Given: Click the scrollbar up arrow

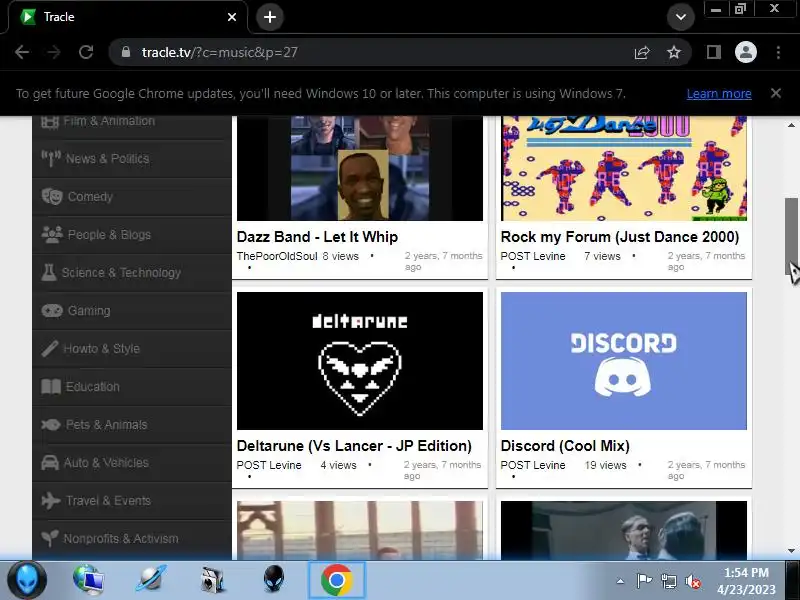Looking at the screenshot, I should 791,124.
